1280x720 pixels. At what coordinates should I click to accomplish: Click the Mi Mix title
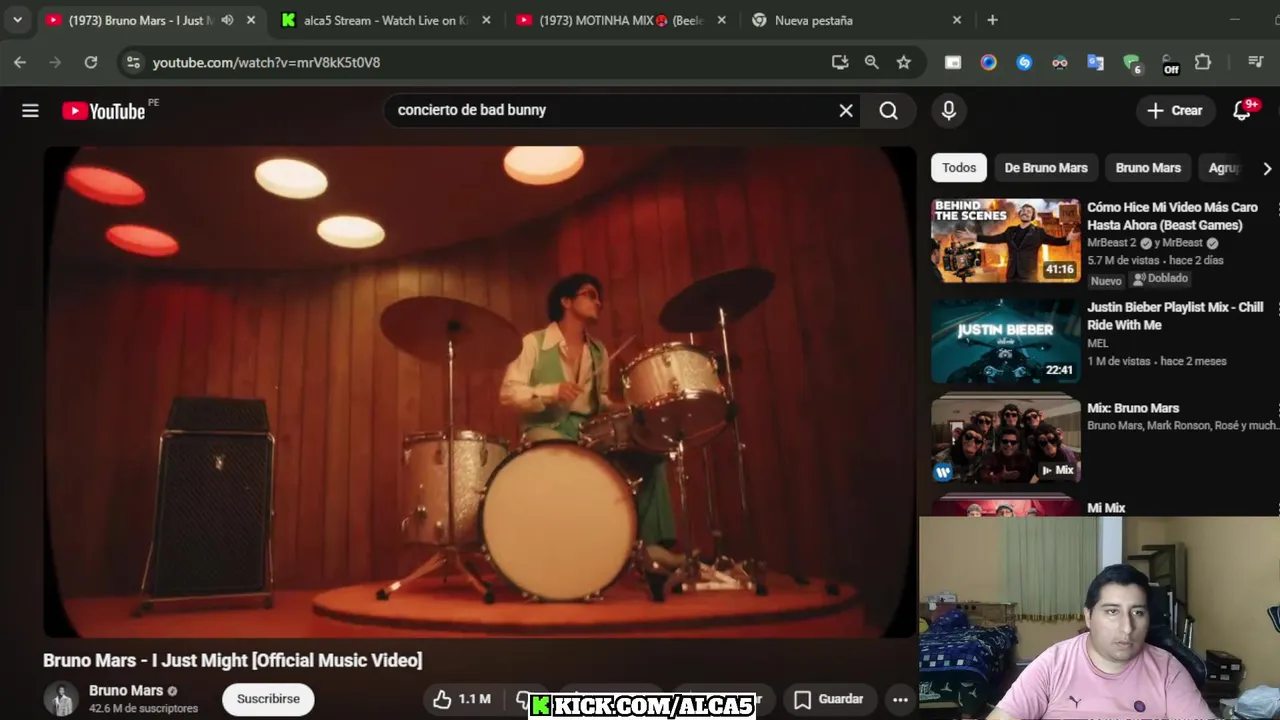point(1106,508)
